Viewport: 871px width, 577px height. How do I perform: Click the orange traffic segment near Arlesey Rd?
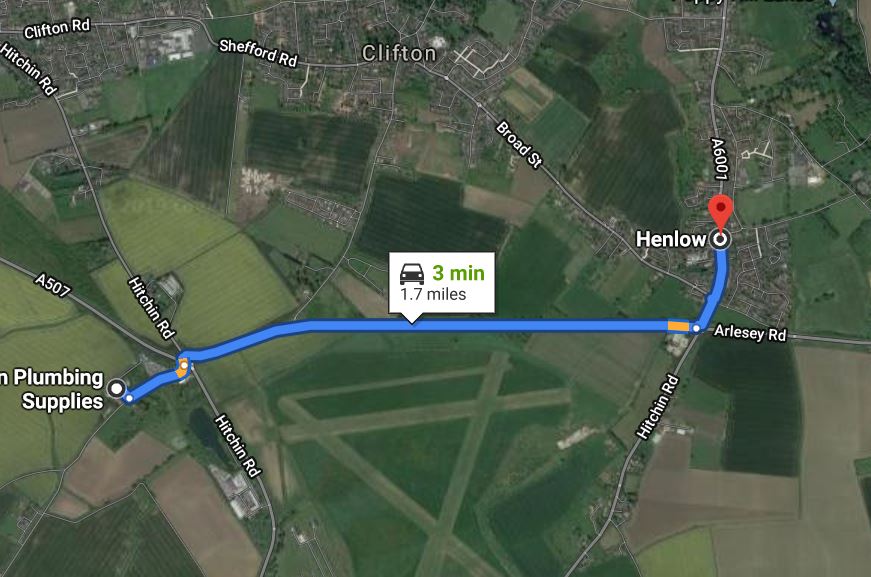(678, 326)
